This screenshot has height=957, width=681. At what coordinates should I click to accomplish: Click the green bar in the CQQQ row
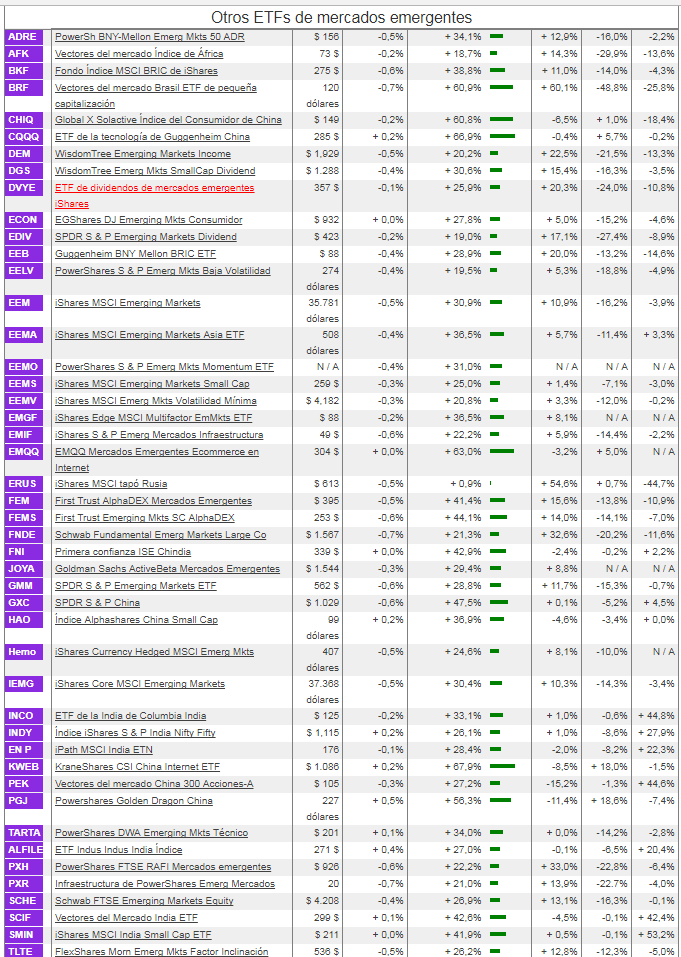(502, 136)
